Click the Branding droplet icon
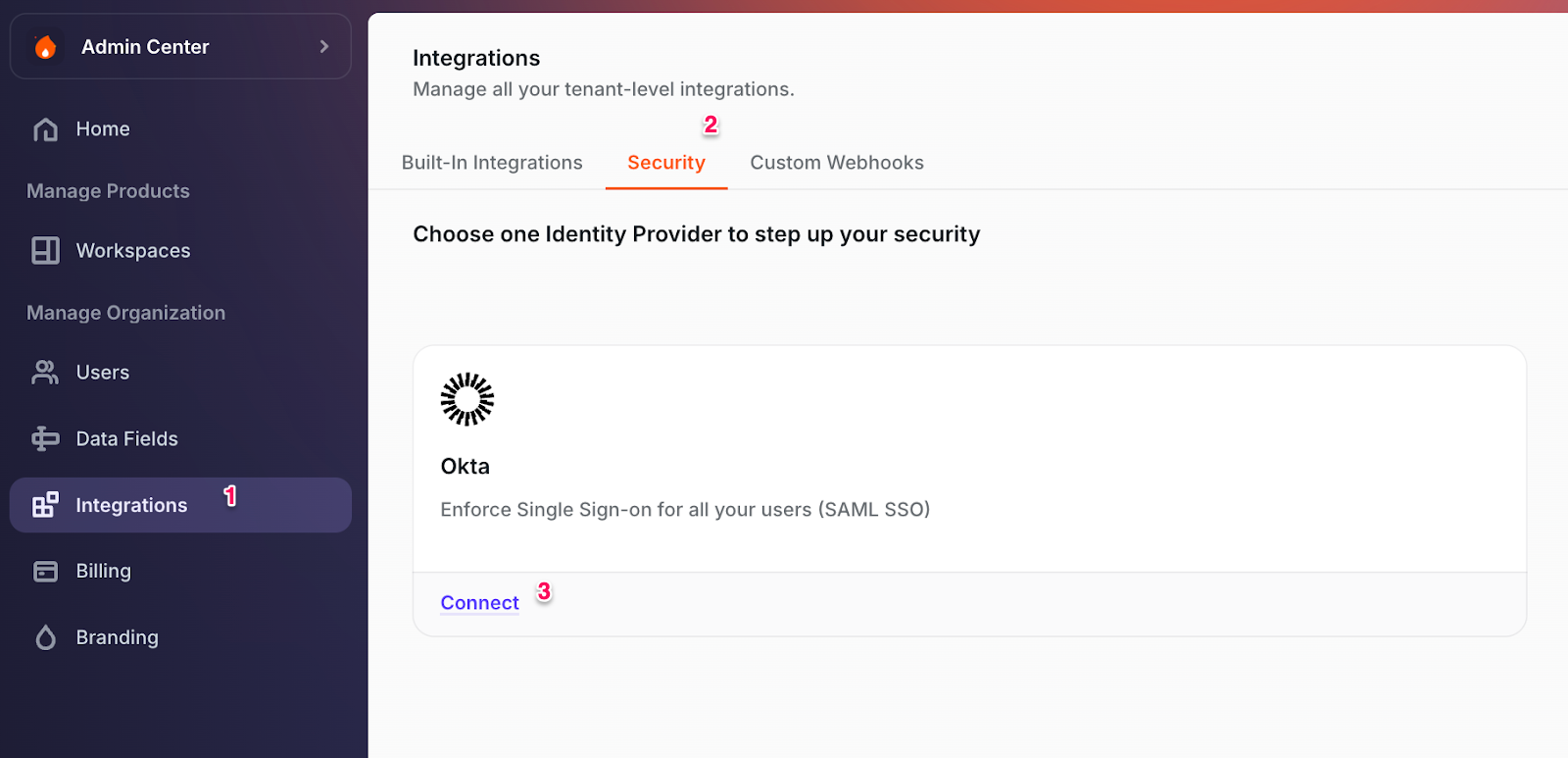Image resolution: width=1568 pixels, height=758 pixels. 45,638
